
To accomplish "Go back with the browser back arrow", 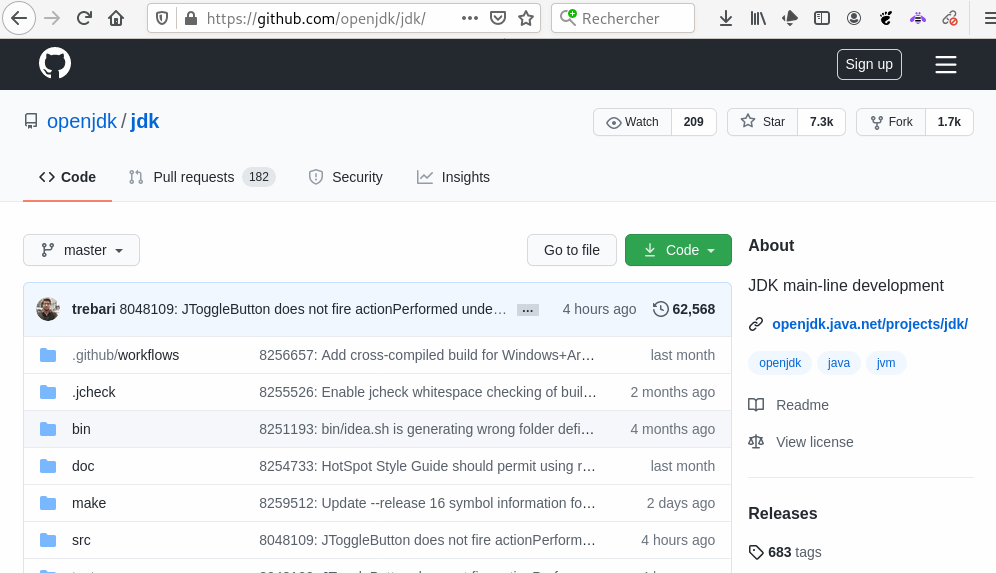I will click(x=19, y=18).
